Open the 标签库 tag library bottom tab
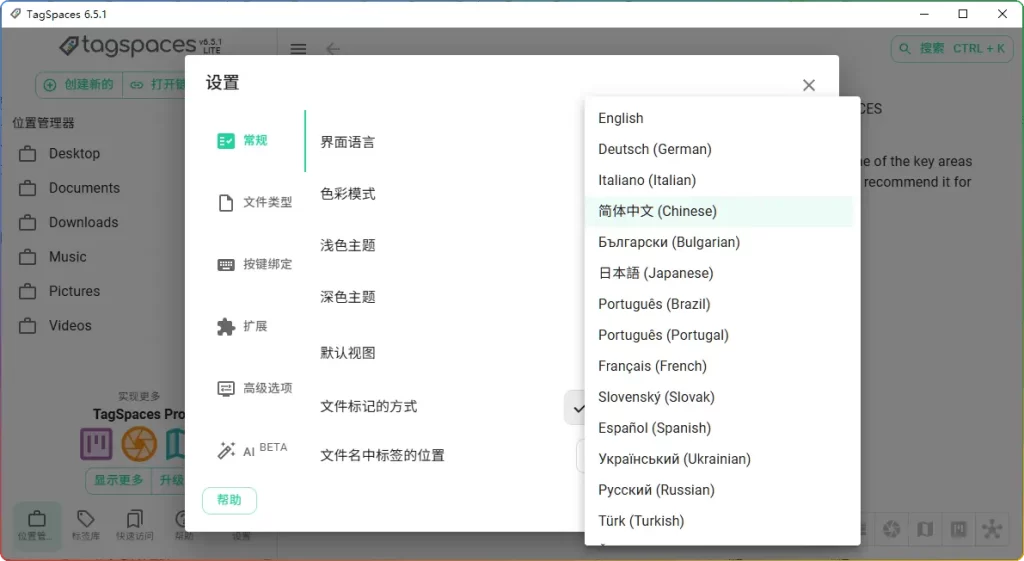This screenshot has height=561, width=1024. (x=86, y=525)
